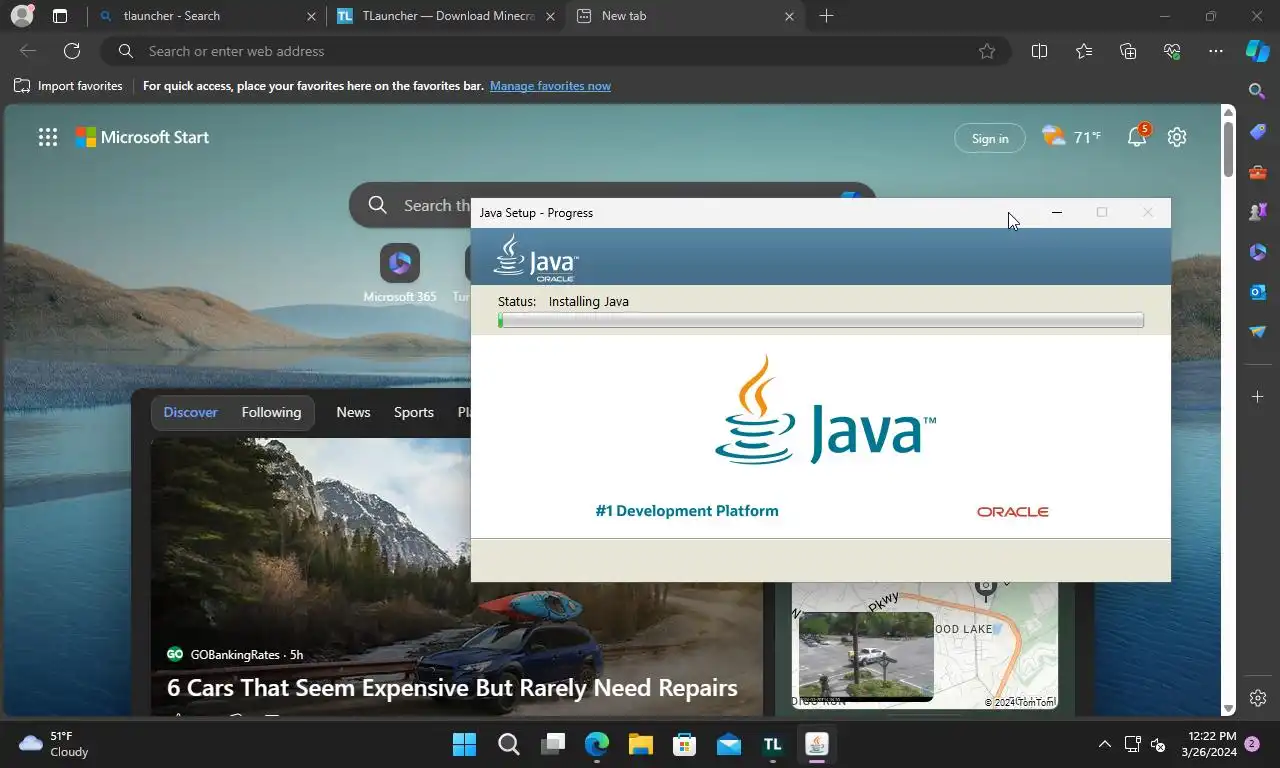This screenshot has width=1280, height=768.
Task: Open the sidebar Outlook icon
Action: coord(1258,292)
